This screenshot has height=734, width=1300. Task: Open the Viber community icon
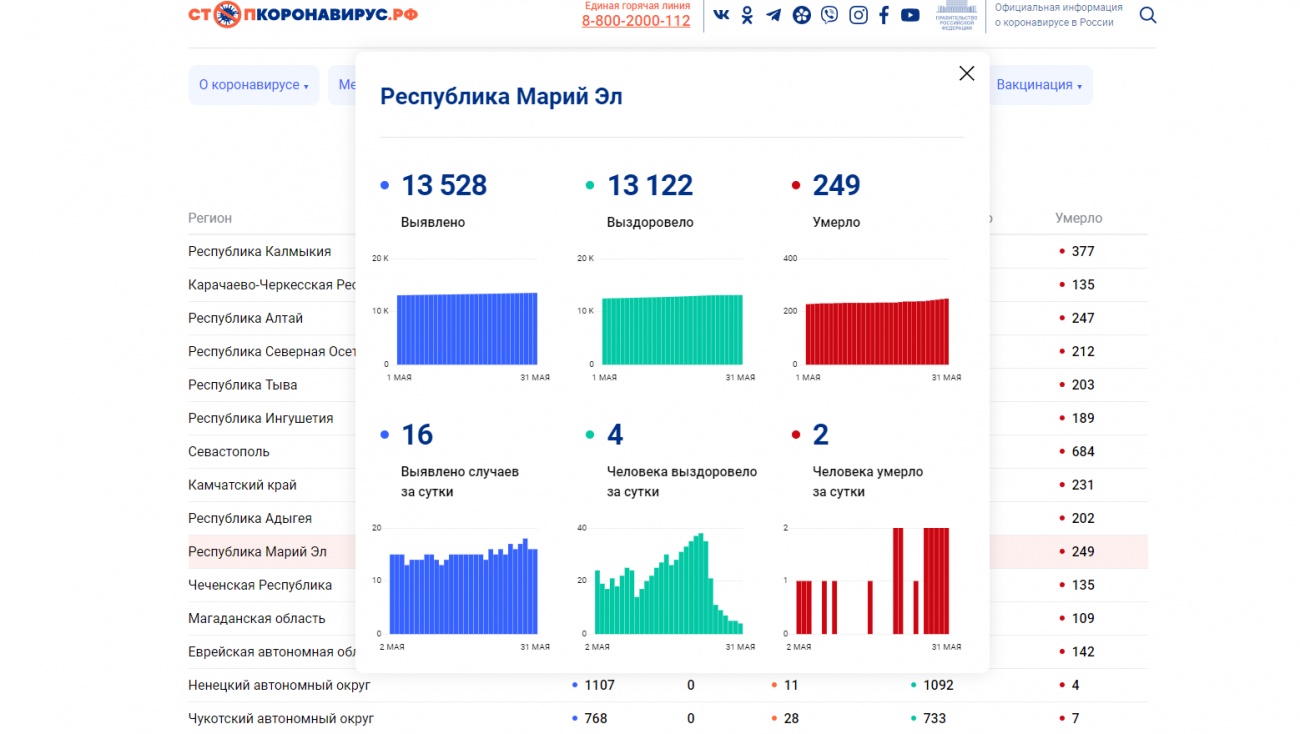(829, 15)
